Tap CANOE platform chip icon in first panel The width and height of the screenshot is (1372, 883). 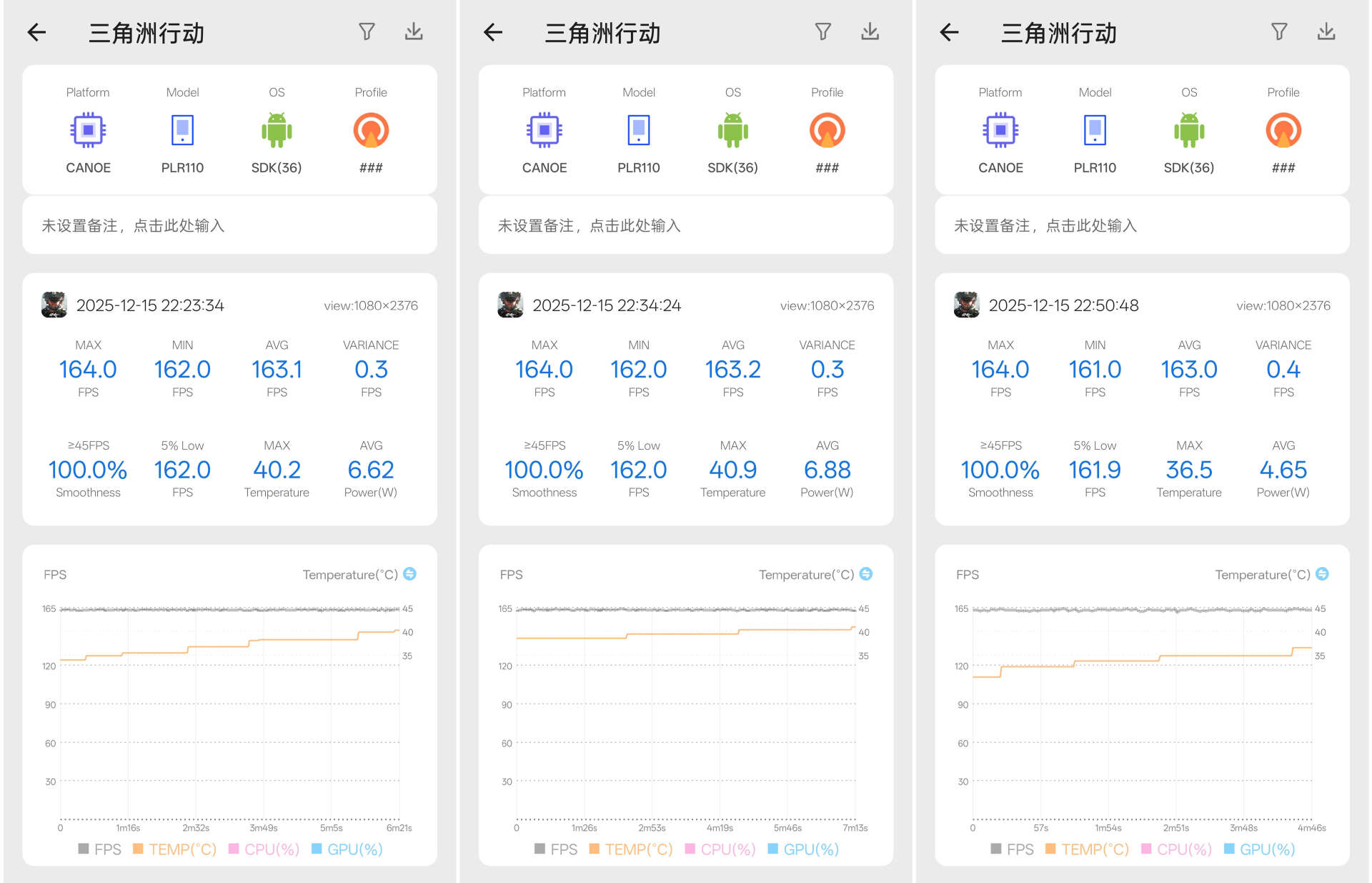pyautogui.click(x=88, y=130)
